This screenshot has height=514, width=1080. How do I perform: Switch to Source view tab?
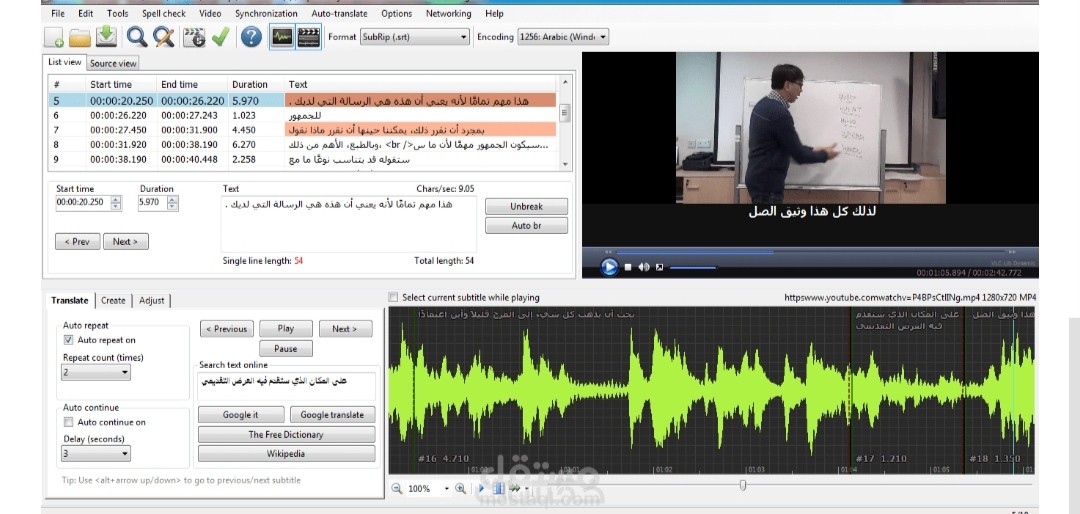tap(113, 63)
